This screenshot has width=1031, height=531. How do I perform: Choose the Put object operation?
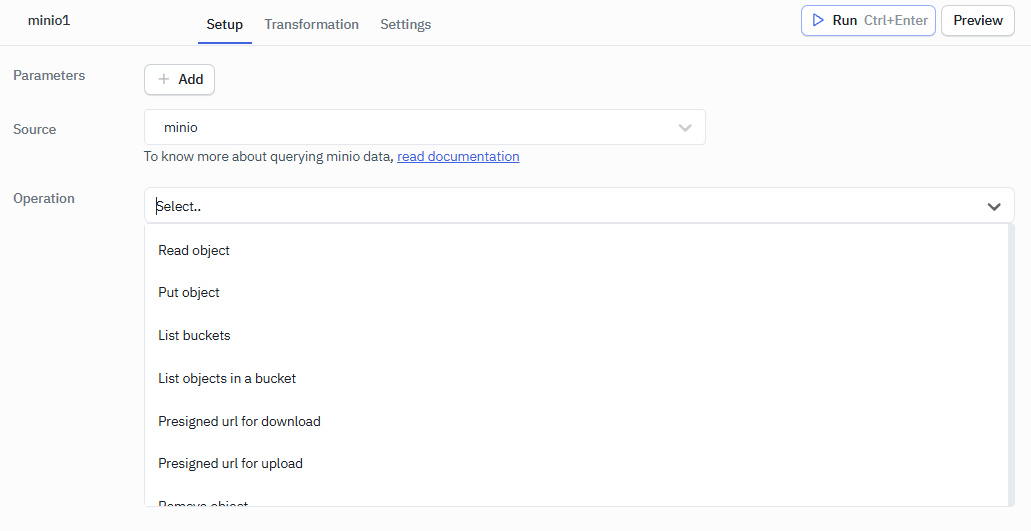point(189,292)
